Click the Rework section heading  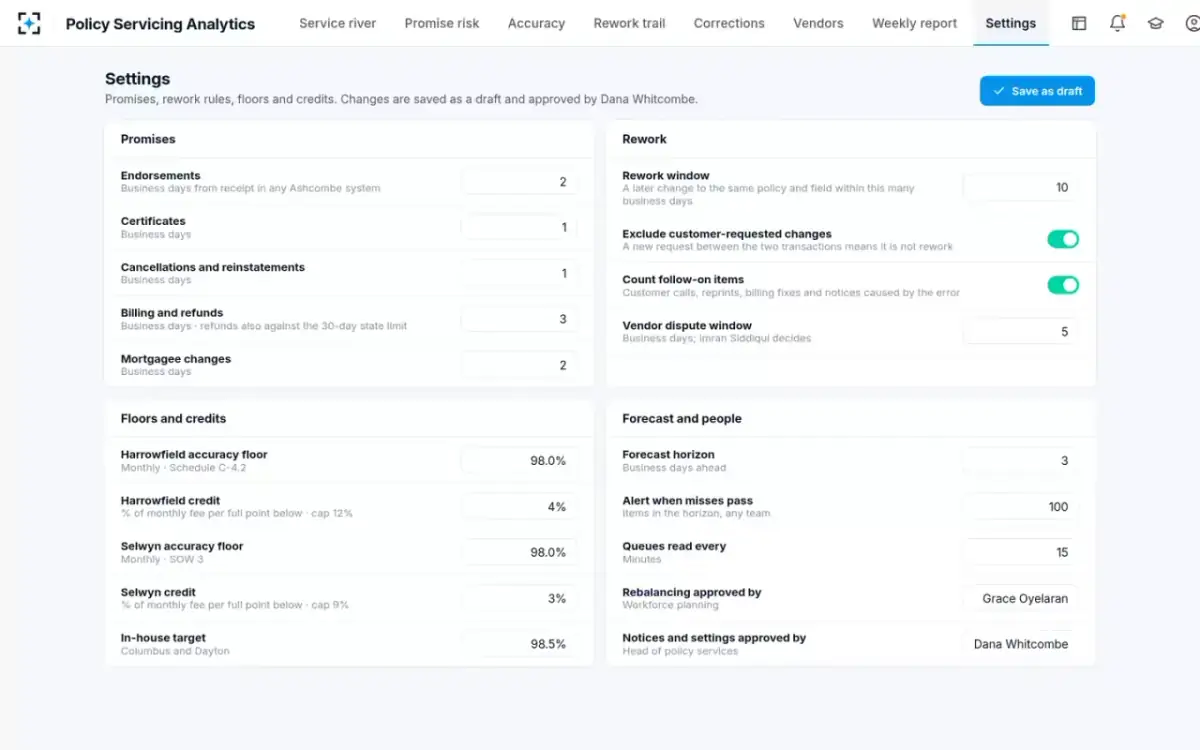coord(644,139)
